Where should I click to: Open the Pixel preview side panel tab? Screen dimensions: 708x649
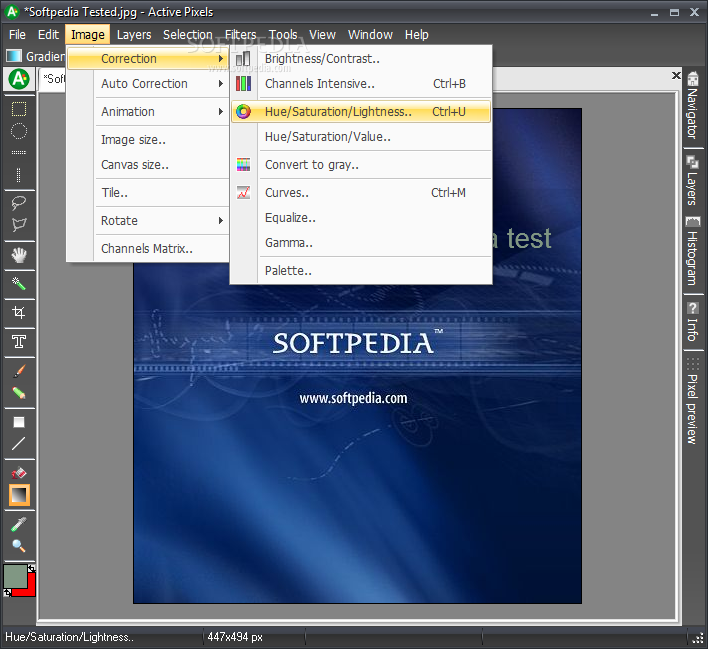[693, 401]
